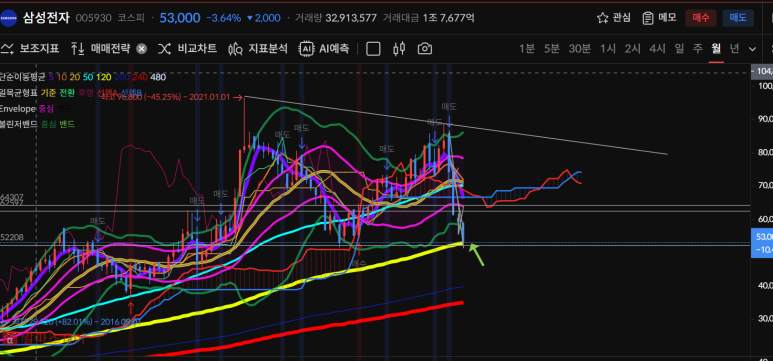This screenshot has height=361, width=773.
Task: Toggle the 120 moving average line
Action: 104,77
